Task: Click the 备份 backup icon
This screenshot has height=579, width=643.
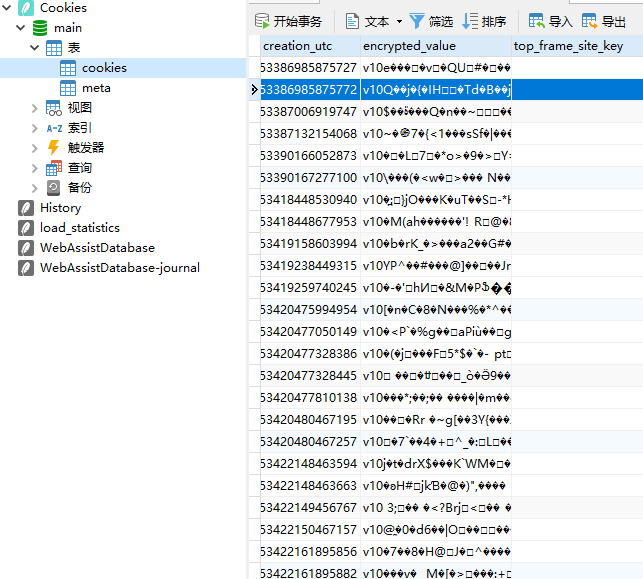Action: coord(53,188)
